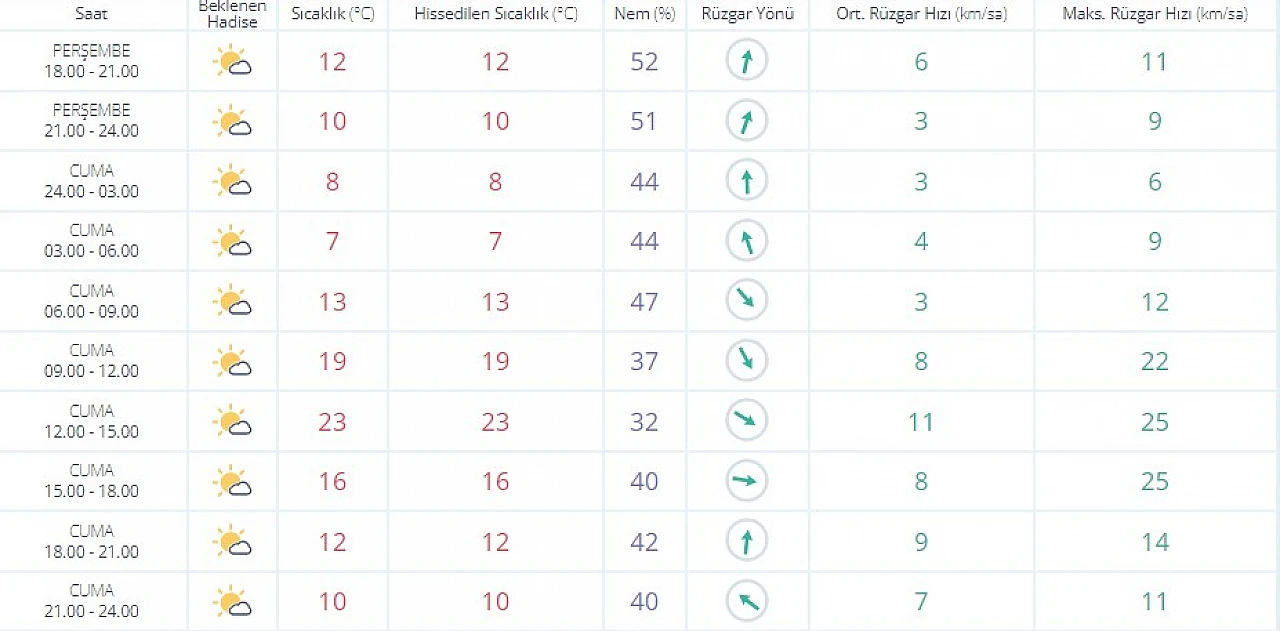
Task: Click the max wind speed value 22
Action: [x=1155, y=362]
